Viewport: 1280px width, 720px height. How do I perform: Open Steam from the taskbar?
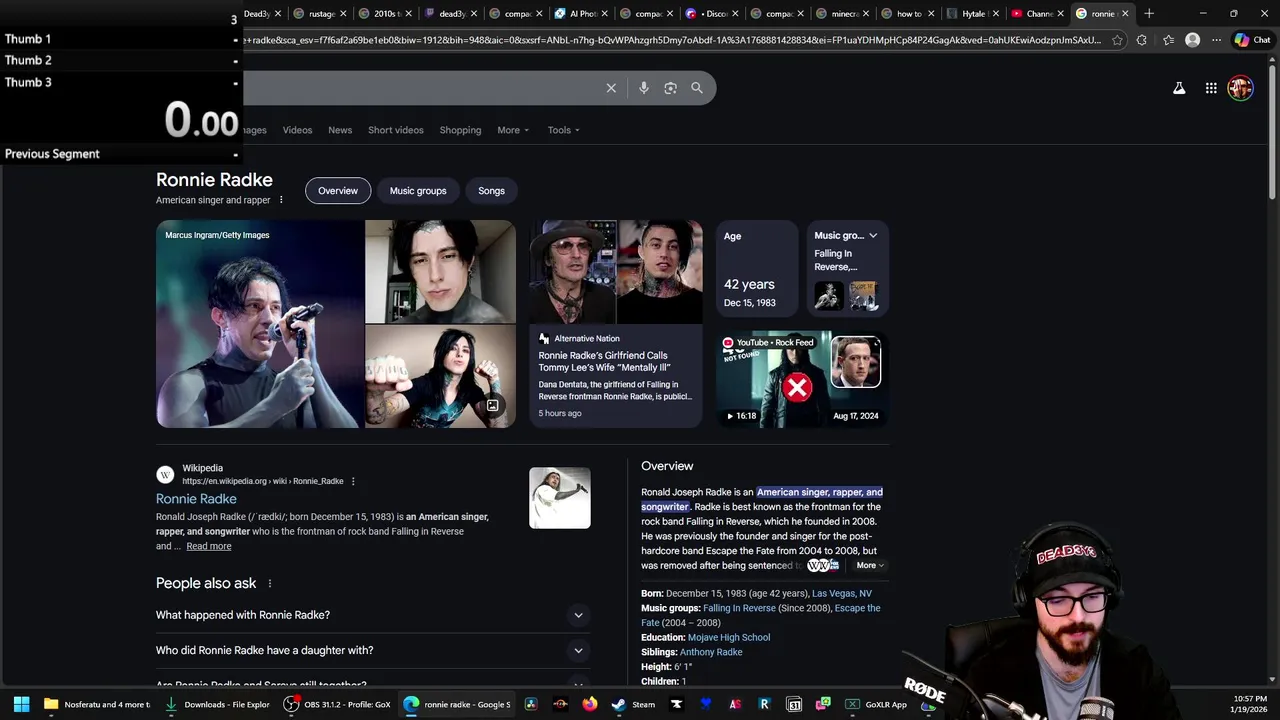[x=633, y=704]
